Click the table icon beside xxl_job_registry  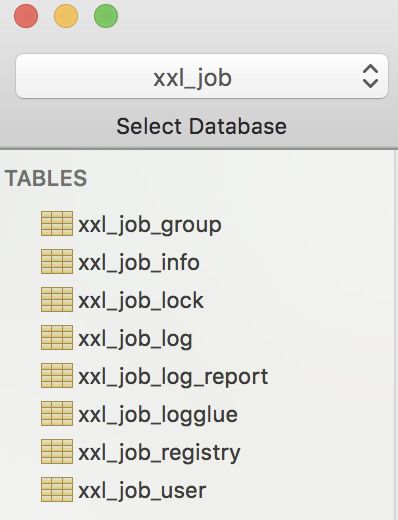57,452
